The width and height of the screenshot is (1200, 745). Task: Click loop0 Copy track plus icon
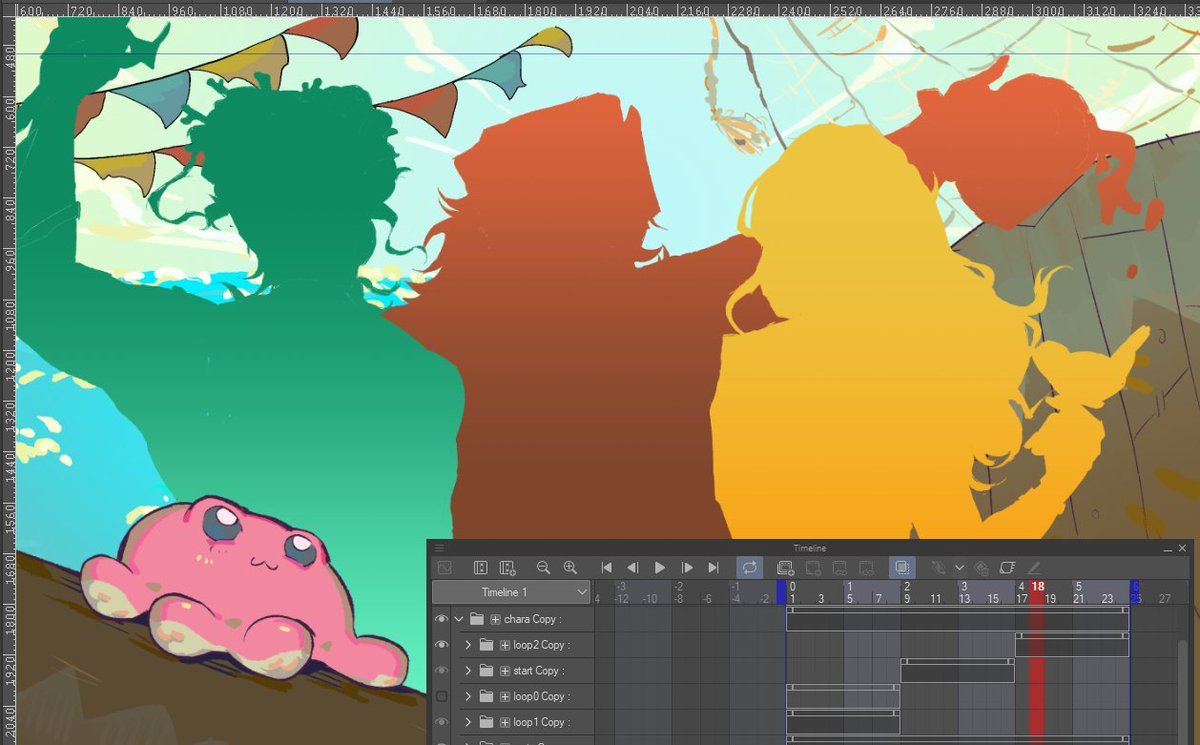pyautogui.click(x=505, y=696)
